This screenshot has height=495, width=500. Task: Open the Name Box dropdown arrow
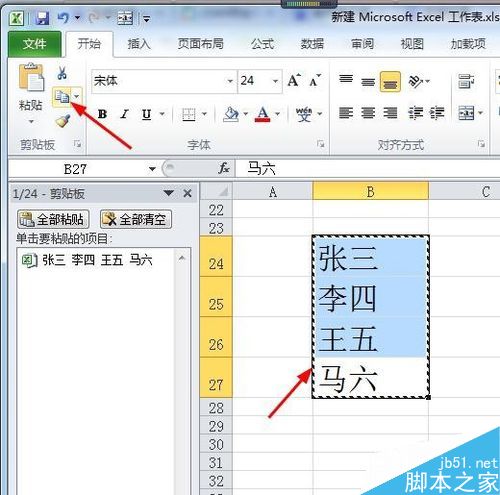point(152,169)
